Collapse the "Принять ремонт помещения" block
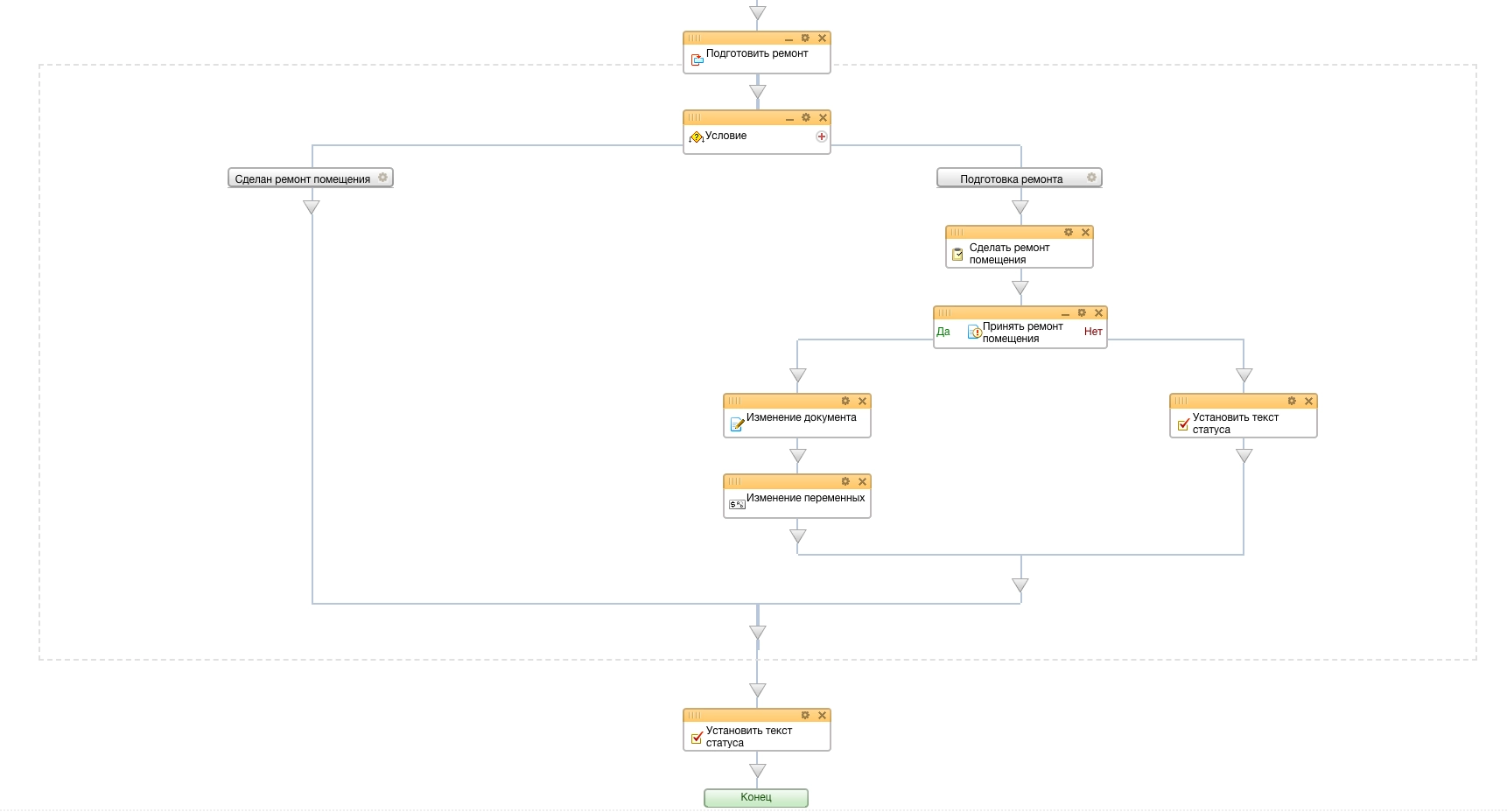 [x=1065, y=313]
